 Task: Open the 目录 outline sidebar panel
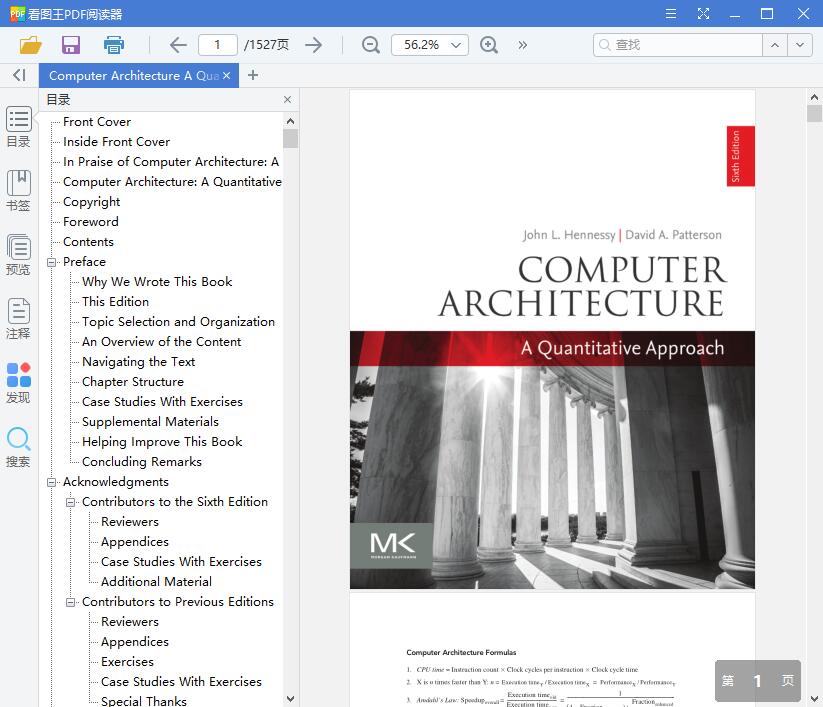[18, 127]
